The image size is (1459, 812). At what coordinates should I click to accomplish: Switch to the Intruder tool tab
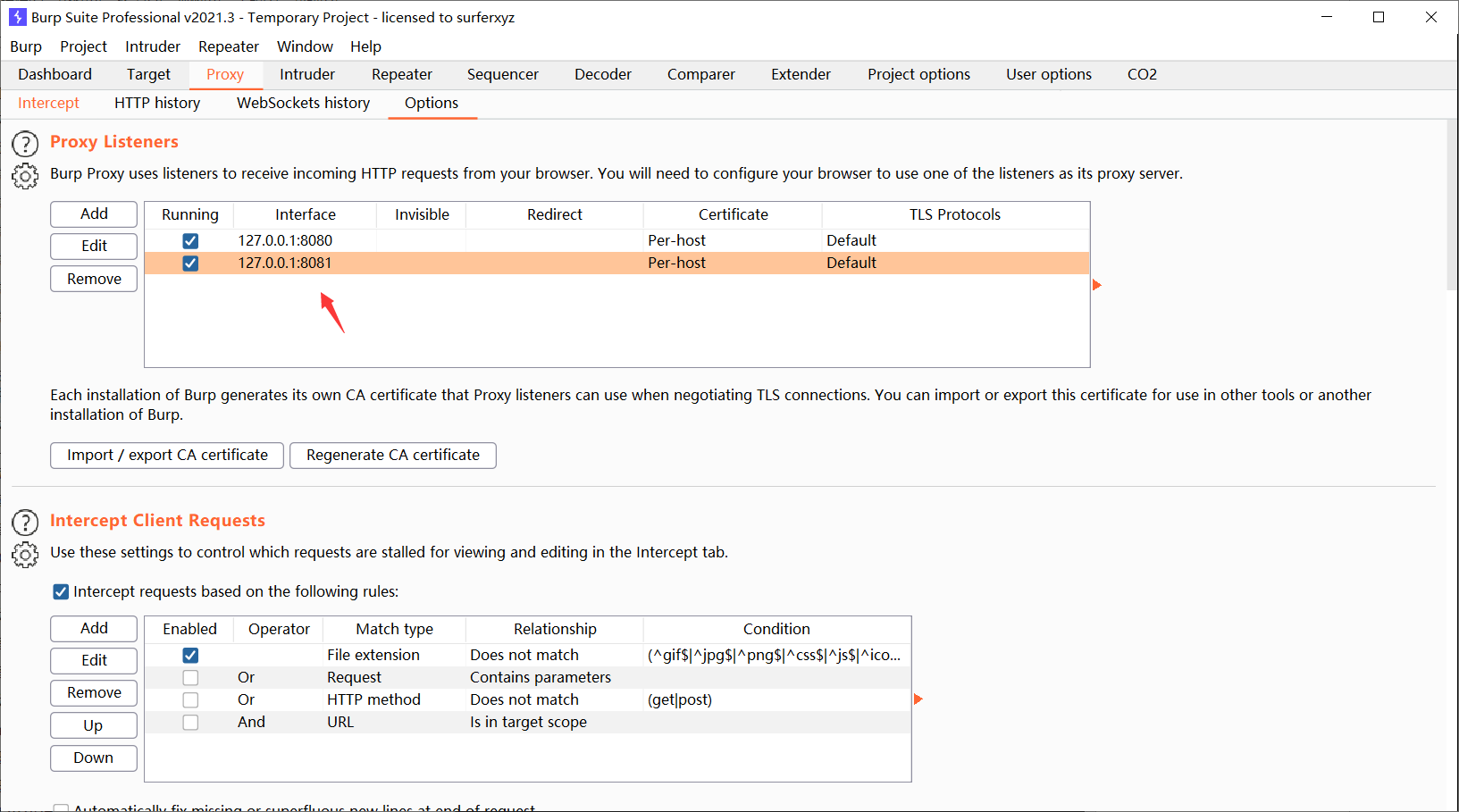(307, 74)
